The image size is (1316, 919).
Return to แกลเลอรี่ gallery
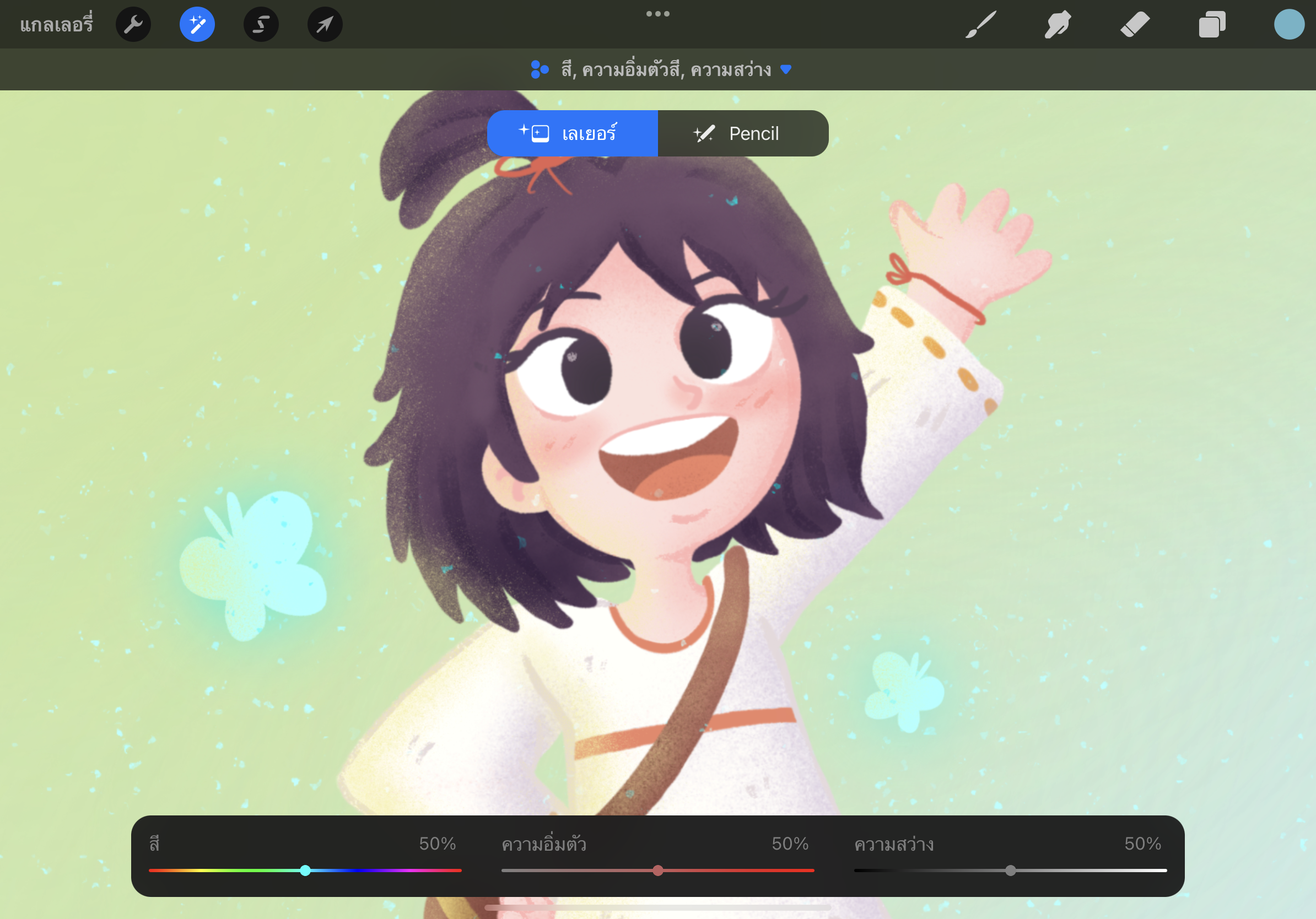click(56, 25)
